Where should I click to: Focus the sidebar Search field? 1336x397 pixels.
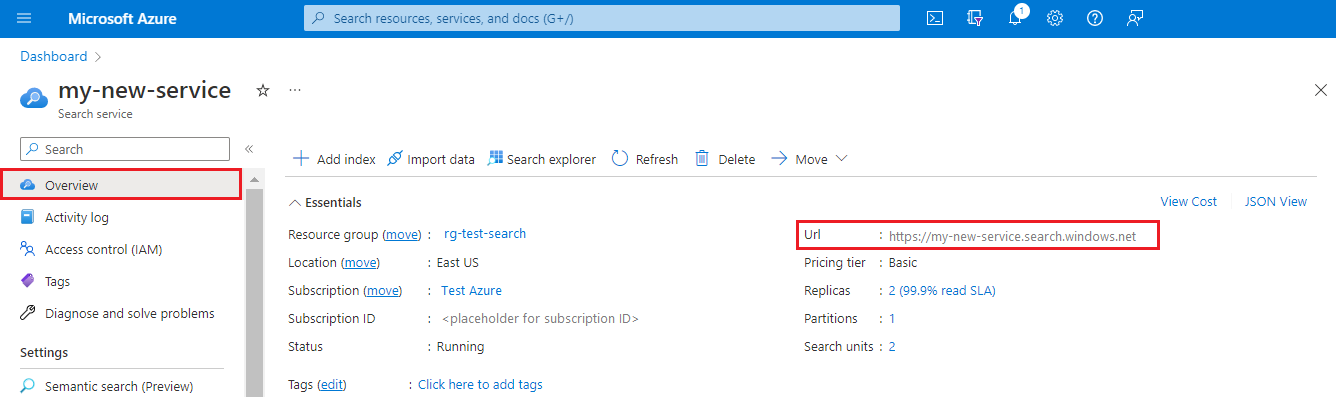coord(125,149)
